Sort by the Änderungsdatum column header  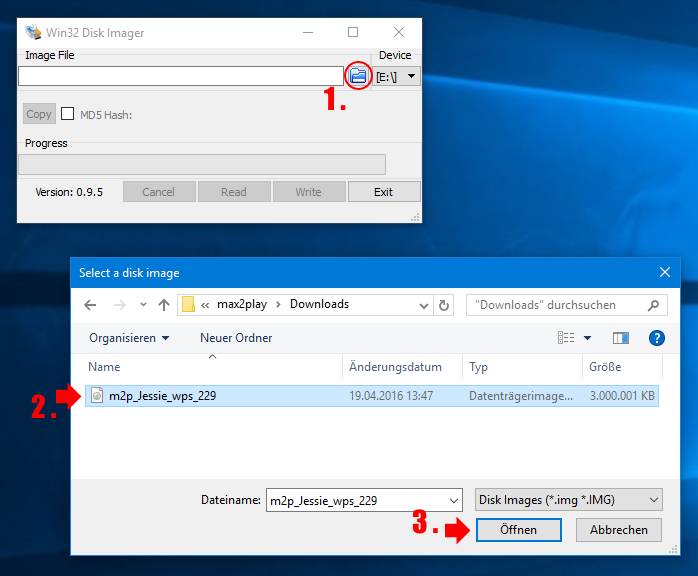[x=402, y=367]
